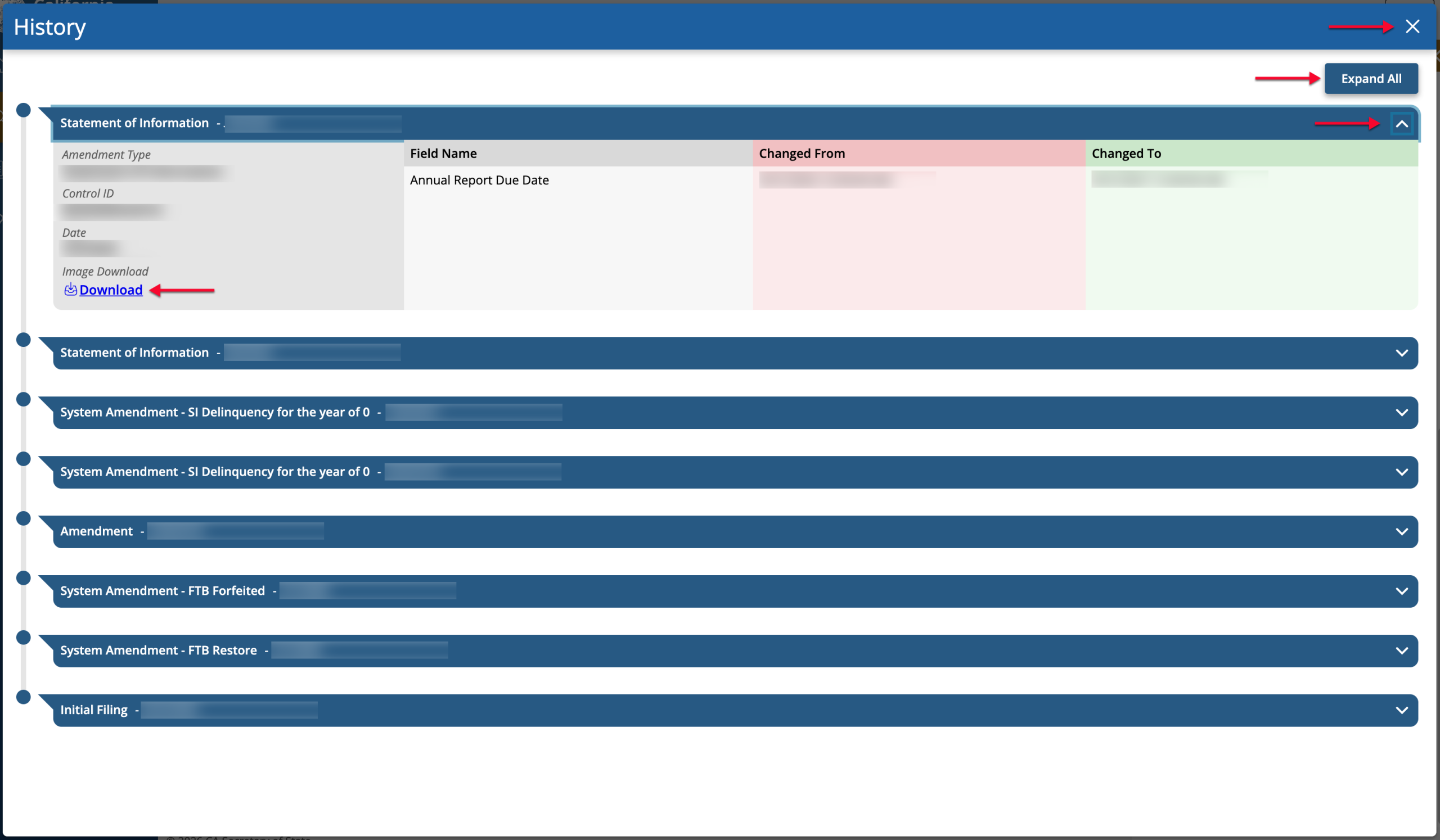
Task: Click the Expand All button
Action: click(1371, 79)
